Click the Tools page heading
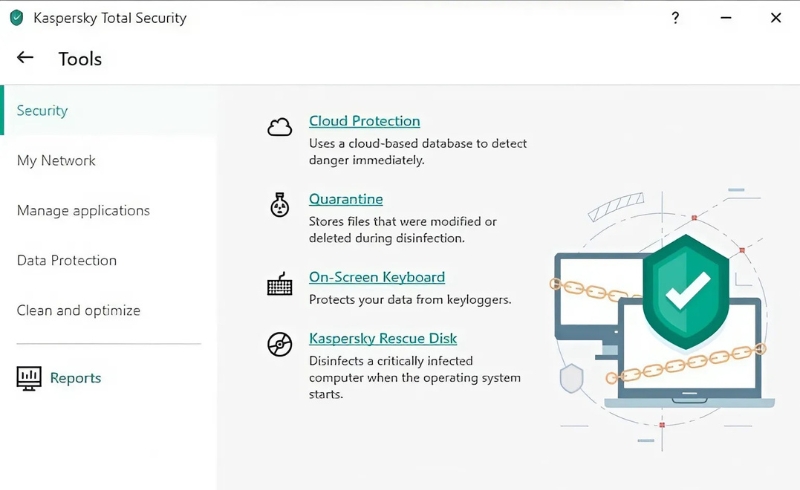This screenshot has height=490, width=800. point(80,59)
